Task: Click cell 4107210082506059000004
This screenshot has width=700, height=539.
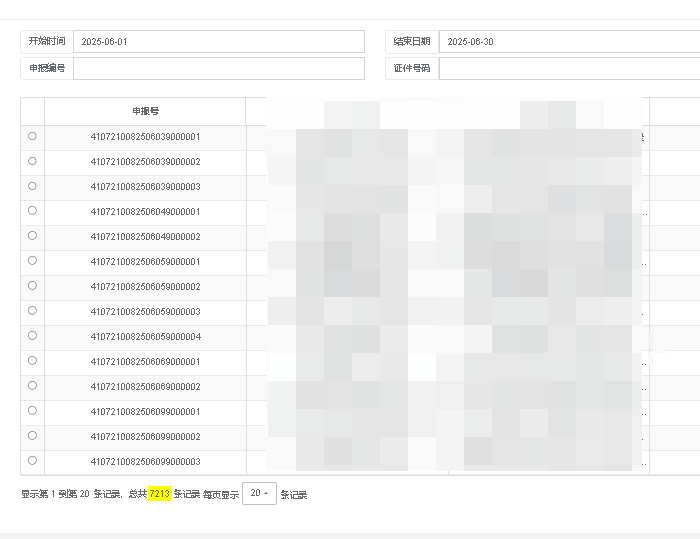Action: coord(146,337)
